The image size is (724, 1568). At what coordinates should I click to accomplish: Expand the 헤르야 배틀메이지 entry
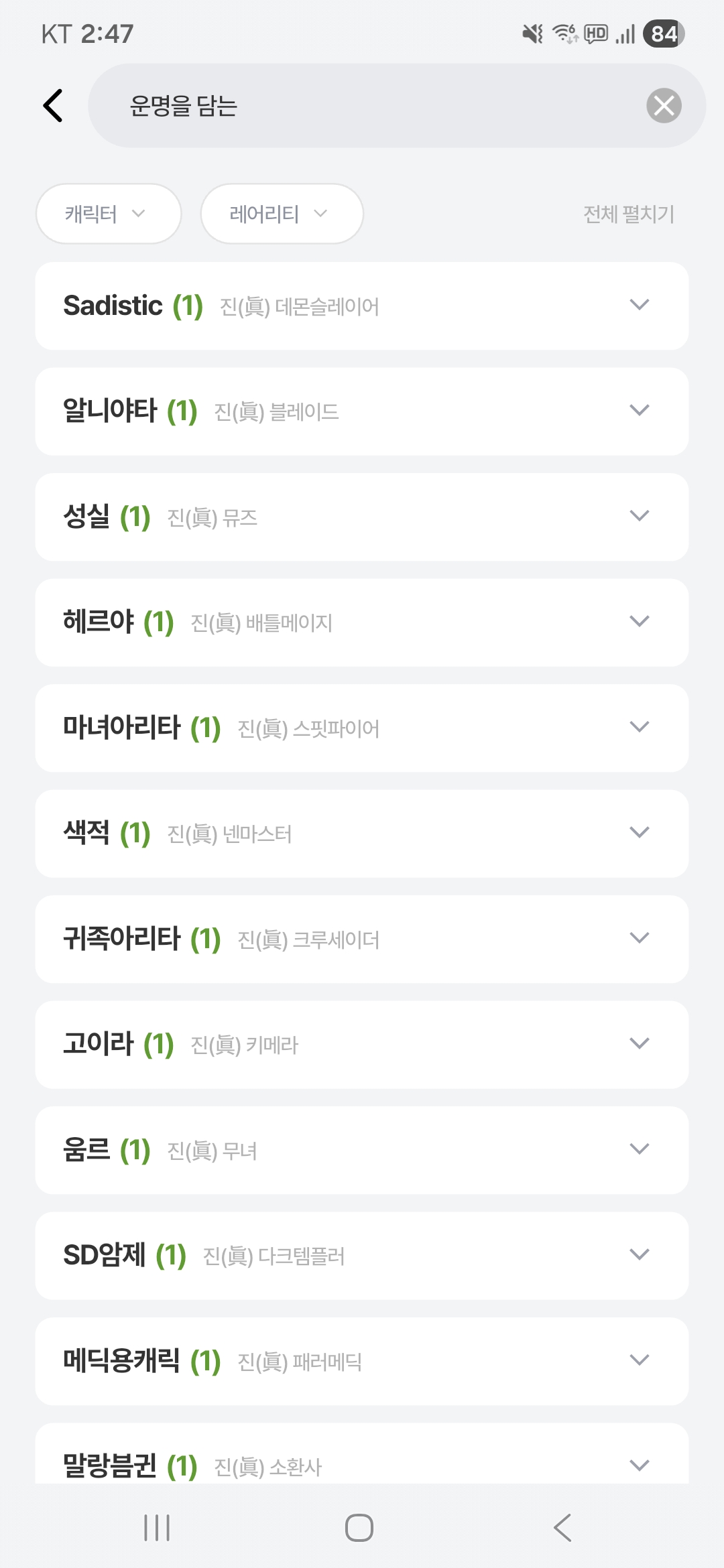(x=640, y=621)
